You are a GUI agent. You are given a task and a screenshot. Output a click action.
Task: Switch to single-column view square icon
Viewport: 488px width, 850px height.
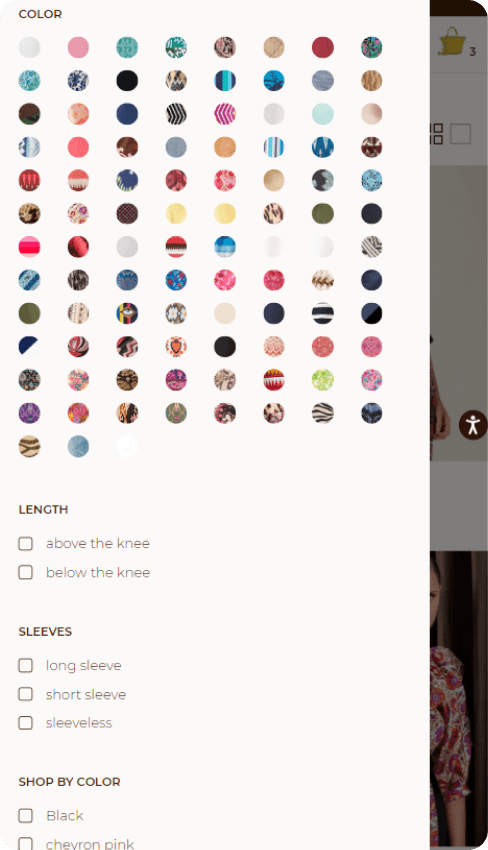460,133
